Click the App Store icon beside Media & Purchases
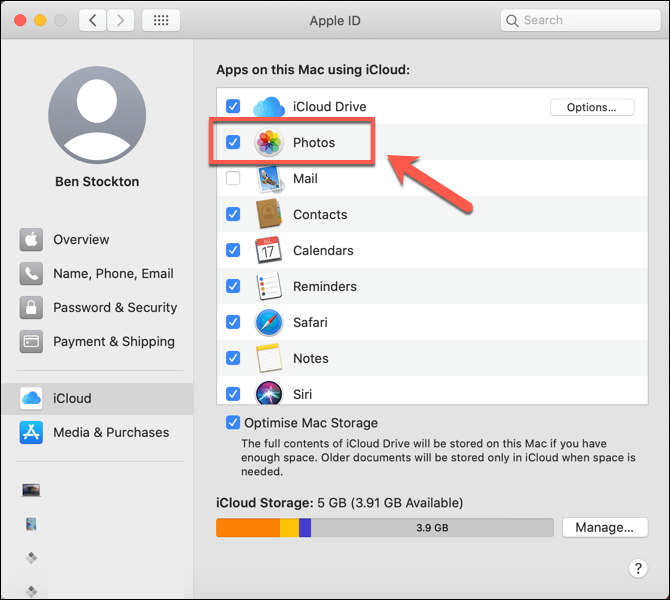Image resolution: width=670 pixels, height=600 pixels. point(31,432)
